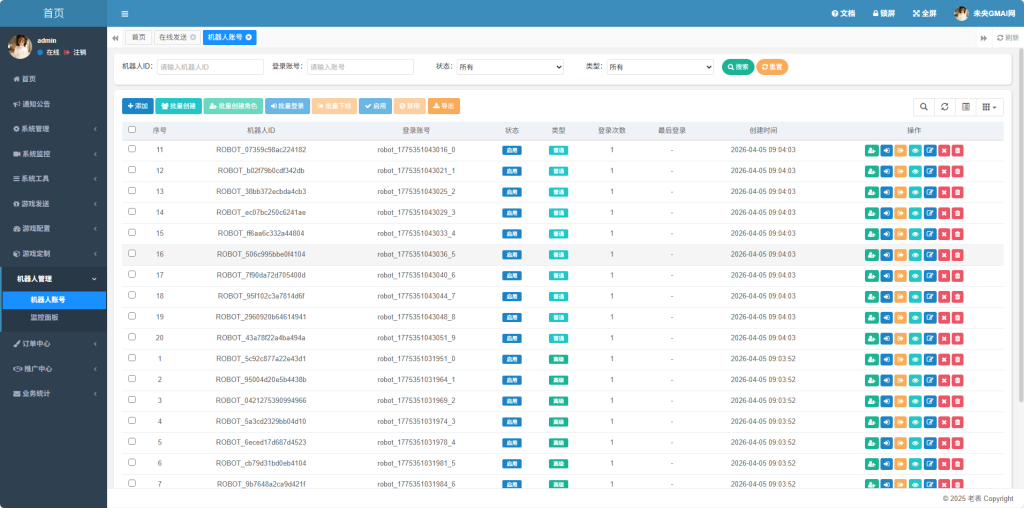The width and height of the screenshot is (1024, 508).
Task: Tick the checkbox for row 19
Action: point(132,316)
